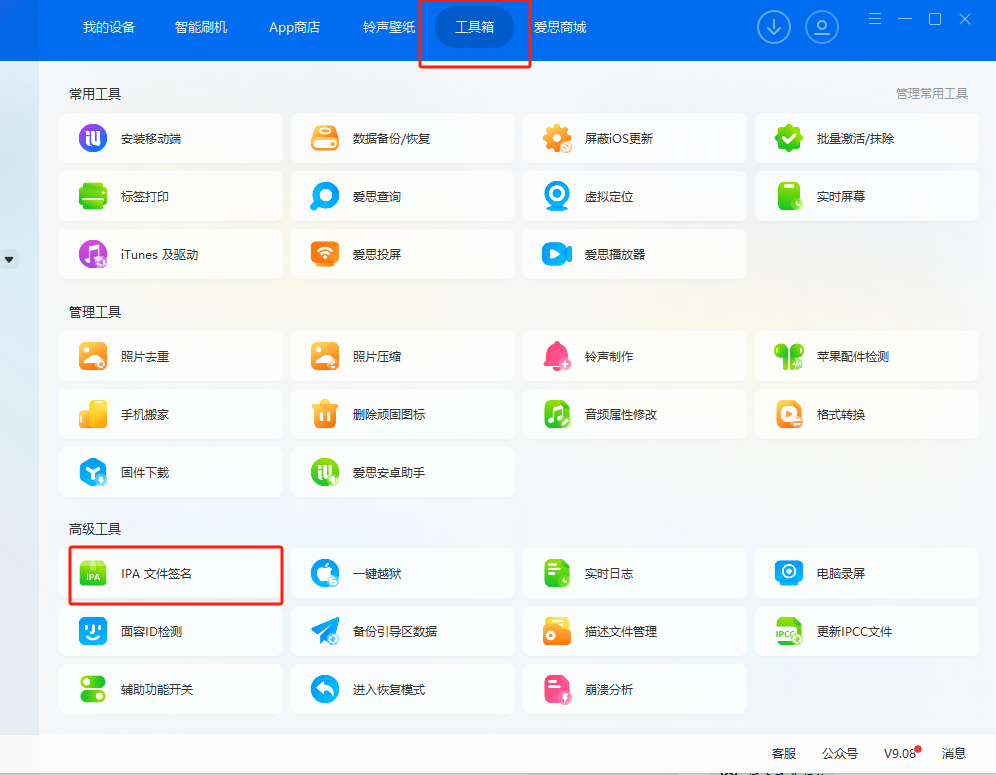Launch 爱思安卓助手 green icon

[325, 472]
